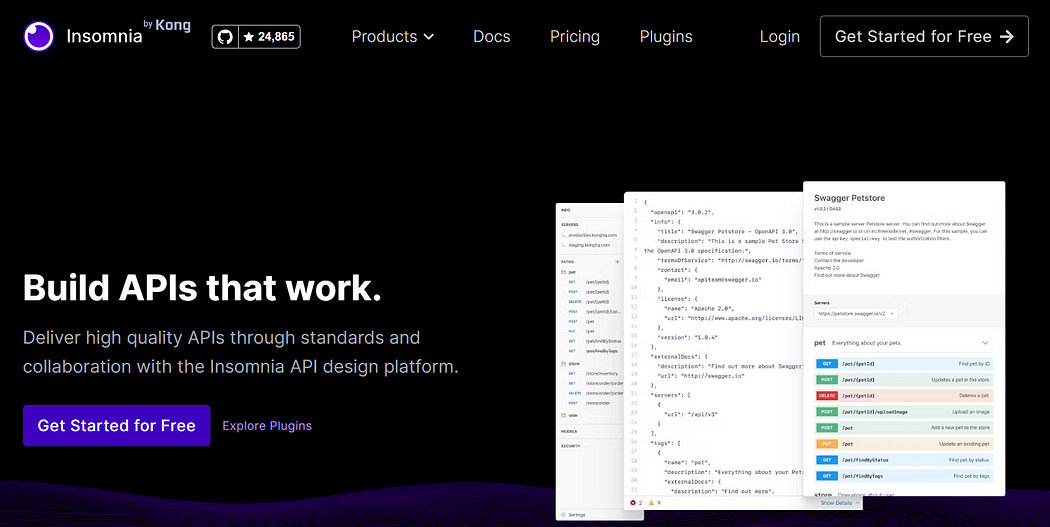Click the "name": "Apache 2.0" code line
Image resolution: width=1050 pixels, height=527 pixels.
[x=698, y=308]
